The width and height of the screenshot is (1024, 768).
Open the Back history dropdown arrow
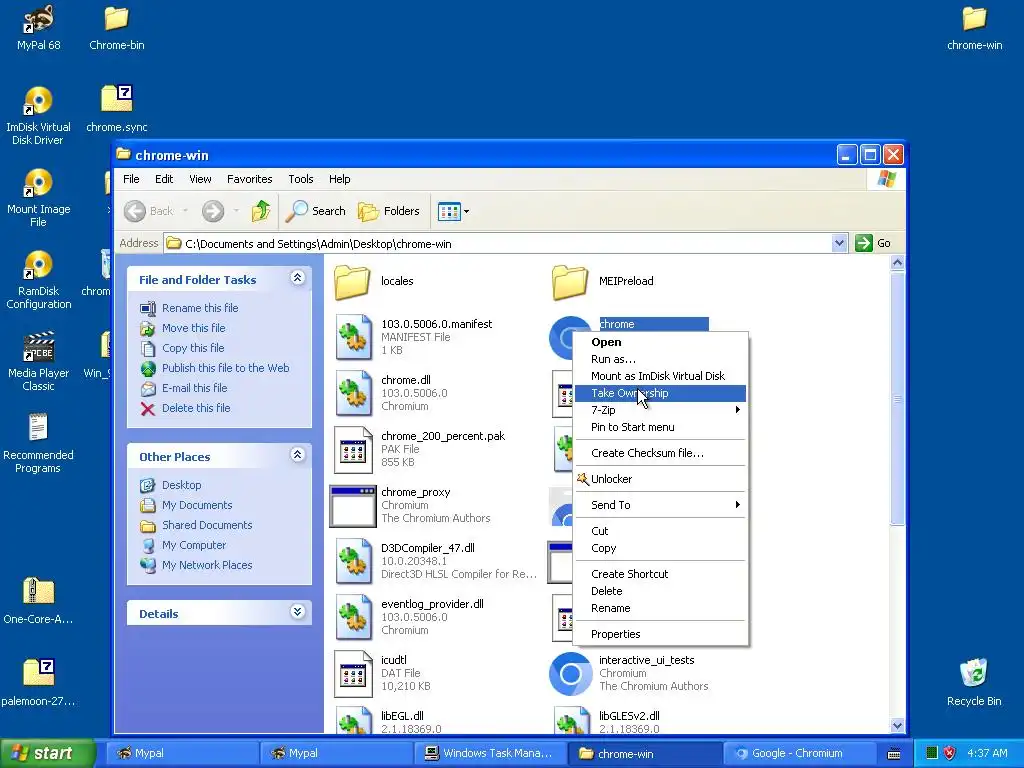(185, 211)
